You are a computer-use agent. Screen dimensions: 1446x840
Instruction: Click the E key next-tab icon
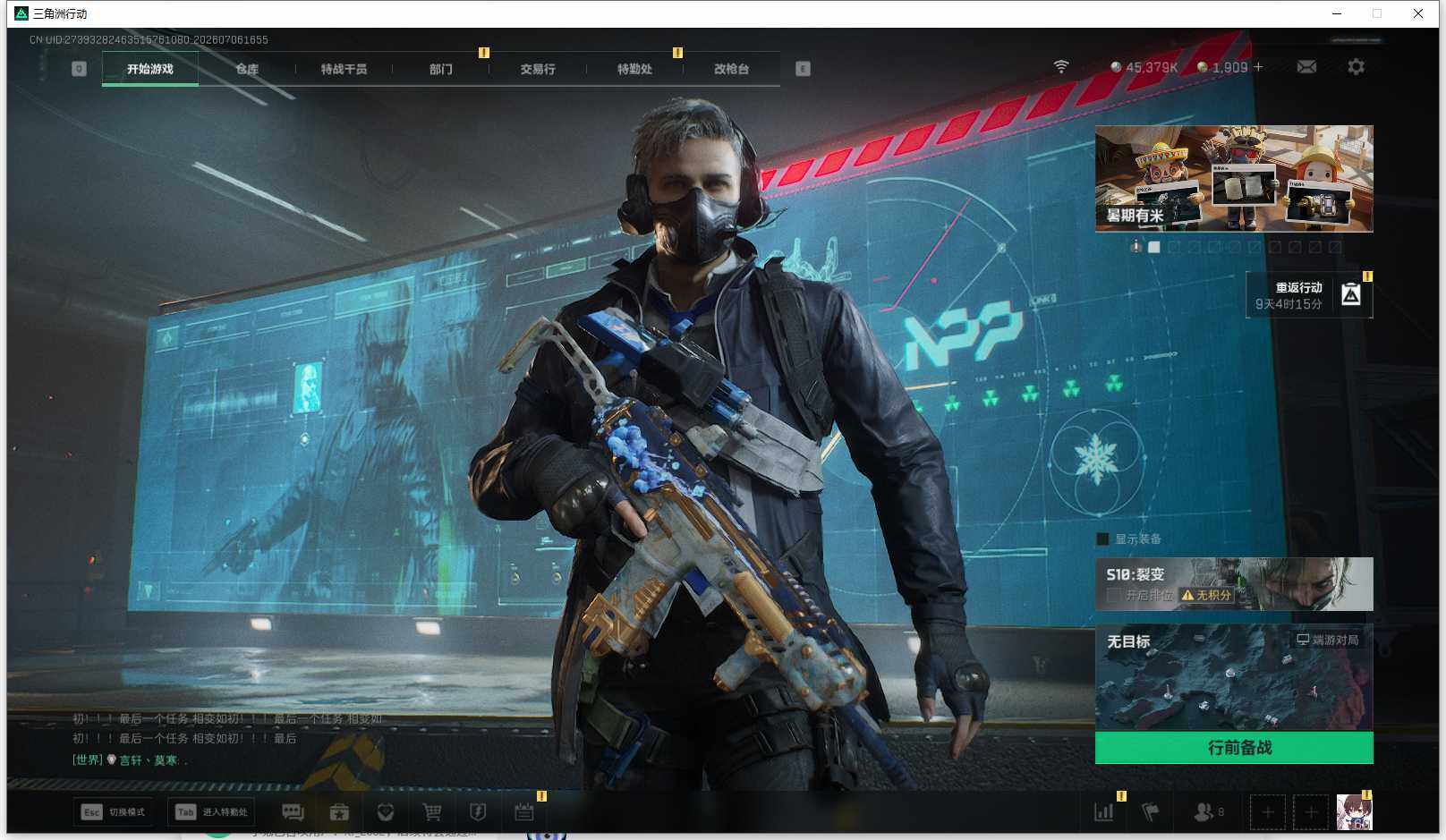coord(803,69)
